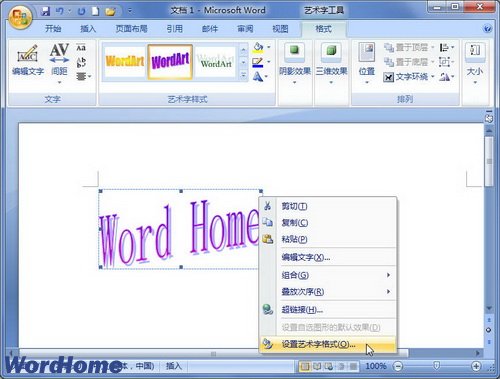Click shape fill paint bucket
The width and height of the screenshot is (500, 379).
258,47
